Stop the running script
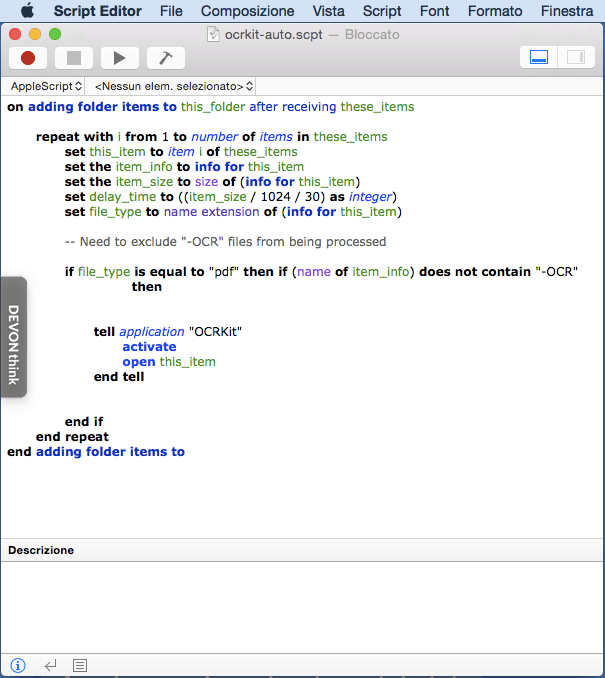 tap(74, 58)
